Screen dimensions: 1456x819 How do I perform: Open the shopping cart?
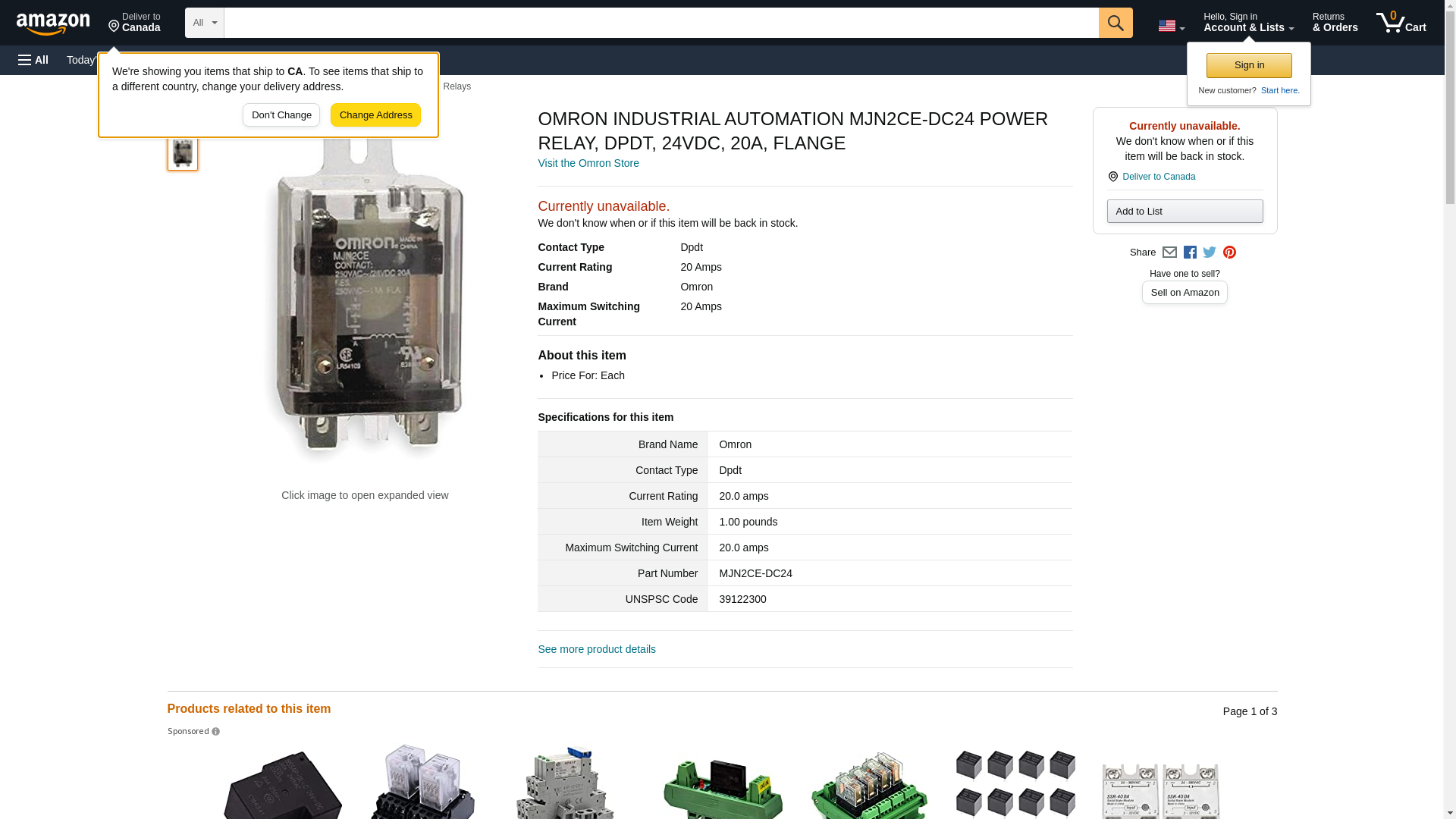tap(1401, 23)
